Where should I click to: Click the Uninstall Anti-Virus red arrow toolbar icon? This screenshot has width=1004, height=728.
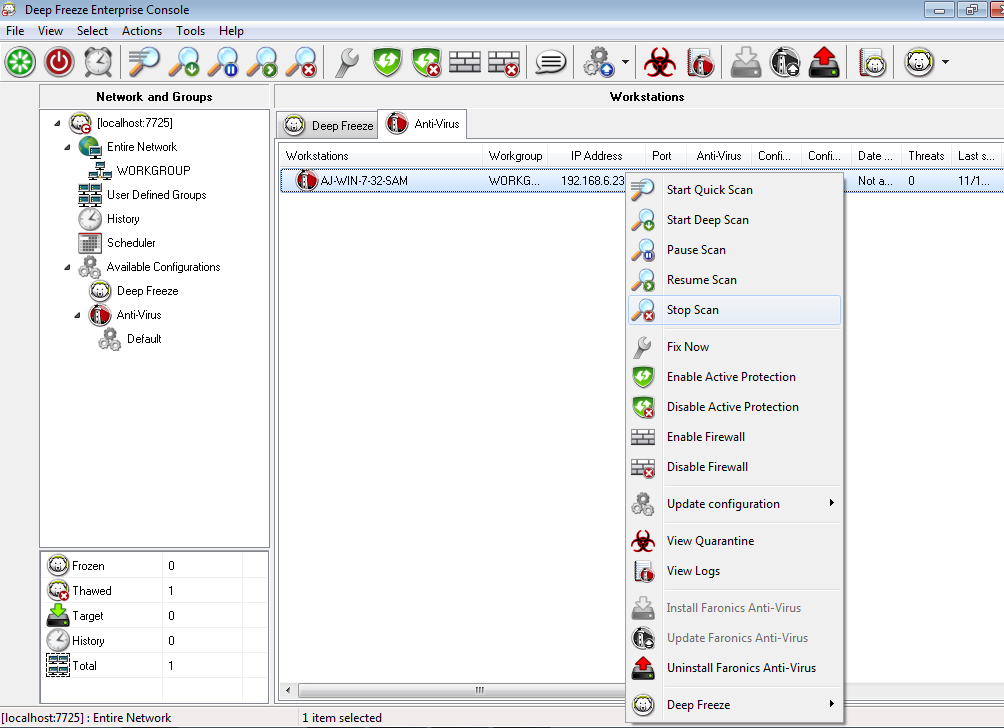tap(824, 62)
